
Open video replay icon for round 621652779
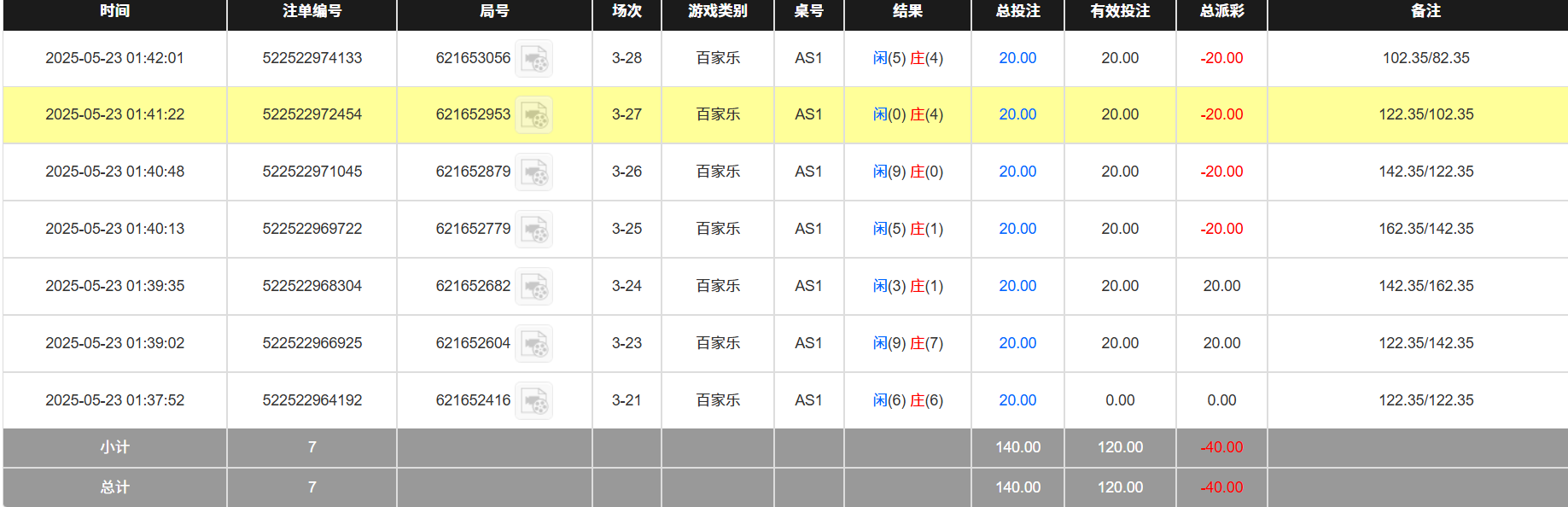click(x=534, y=230)
